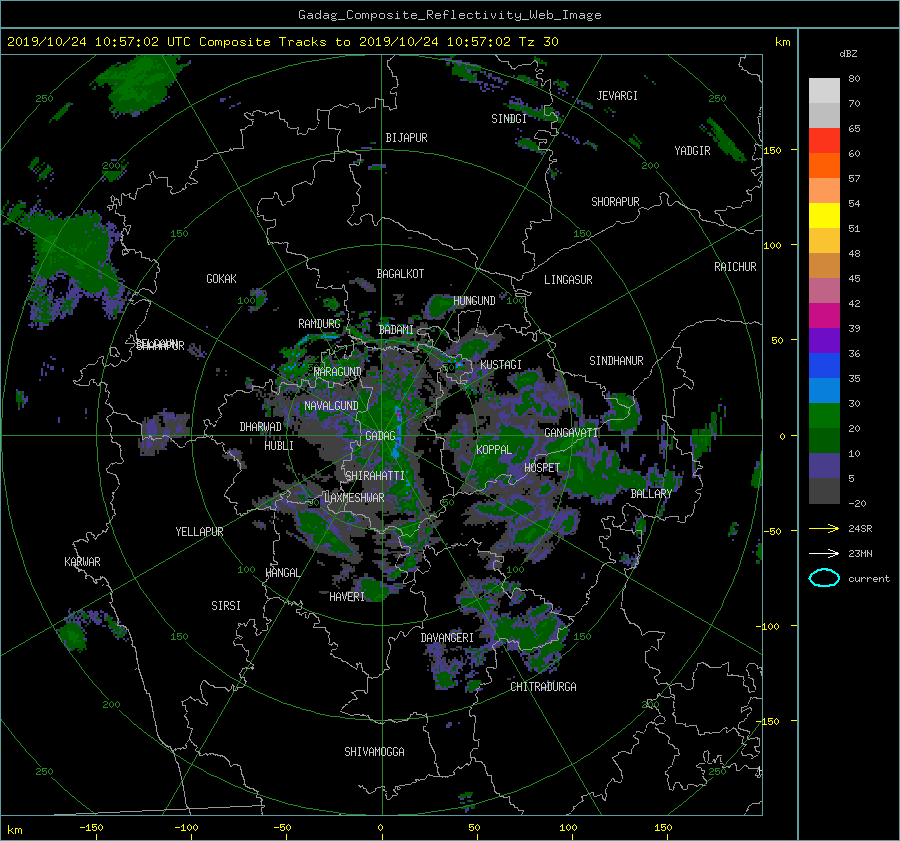Screen dimensions: 900x841
Task: Click the YADGIR town label
Action: 692,150
